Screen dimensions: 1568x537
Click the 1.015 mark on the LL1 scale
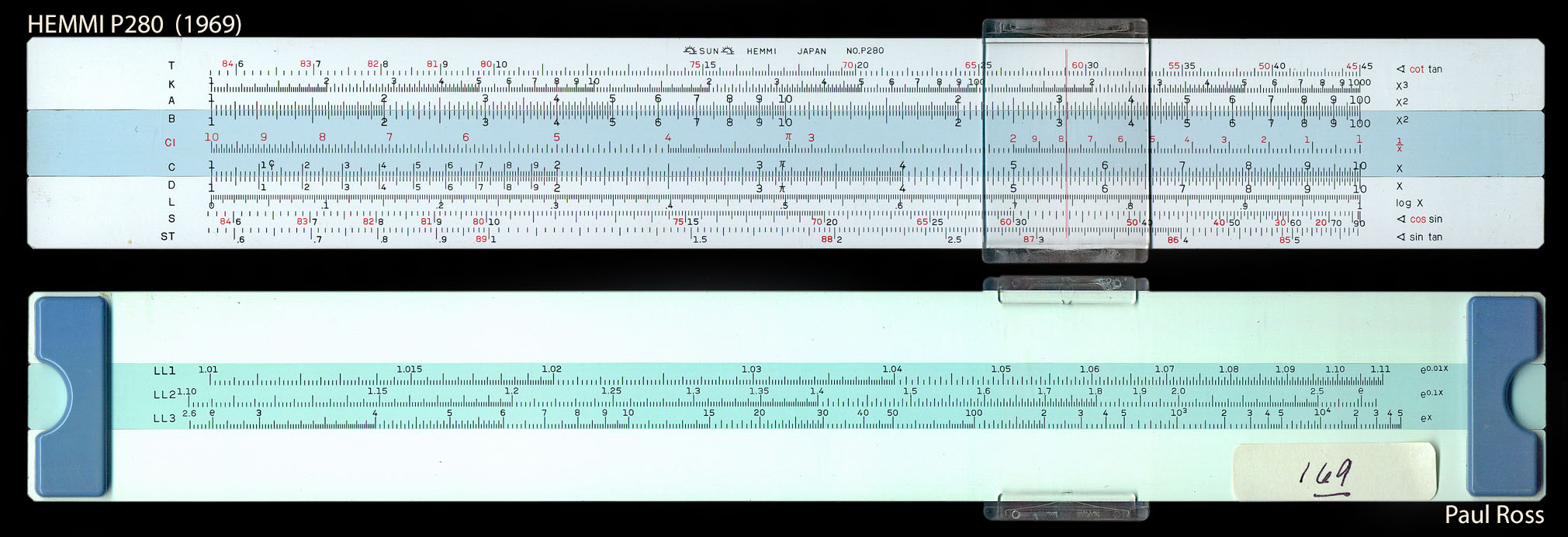click(409, 369)
